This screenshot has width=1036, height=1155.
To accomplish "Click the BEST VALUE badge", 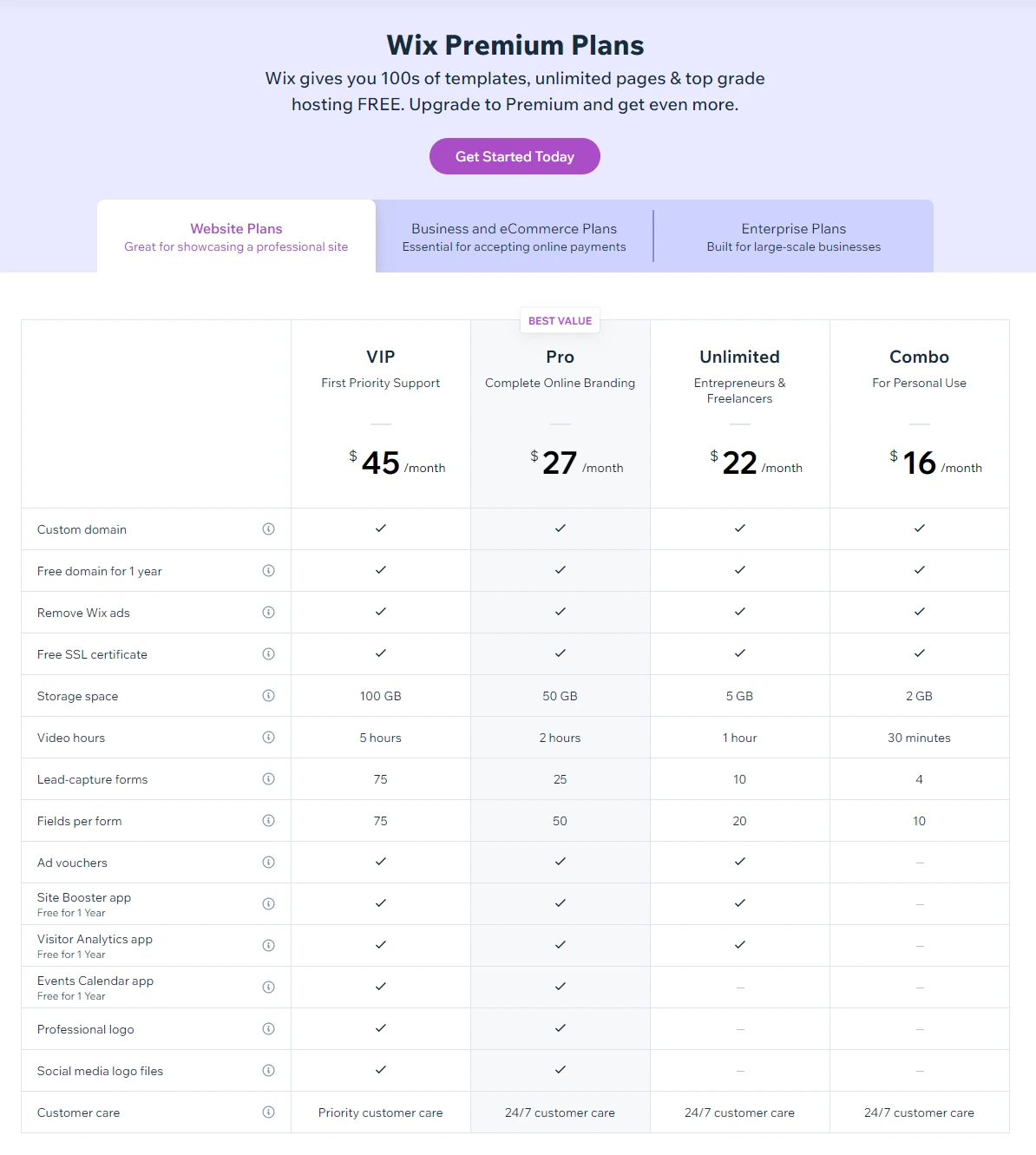I will click(561, 321).
